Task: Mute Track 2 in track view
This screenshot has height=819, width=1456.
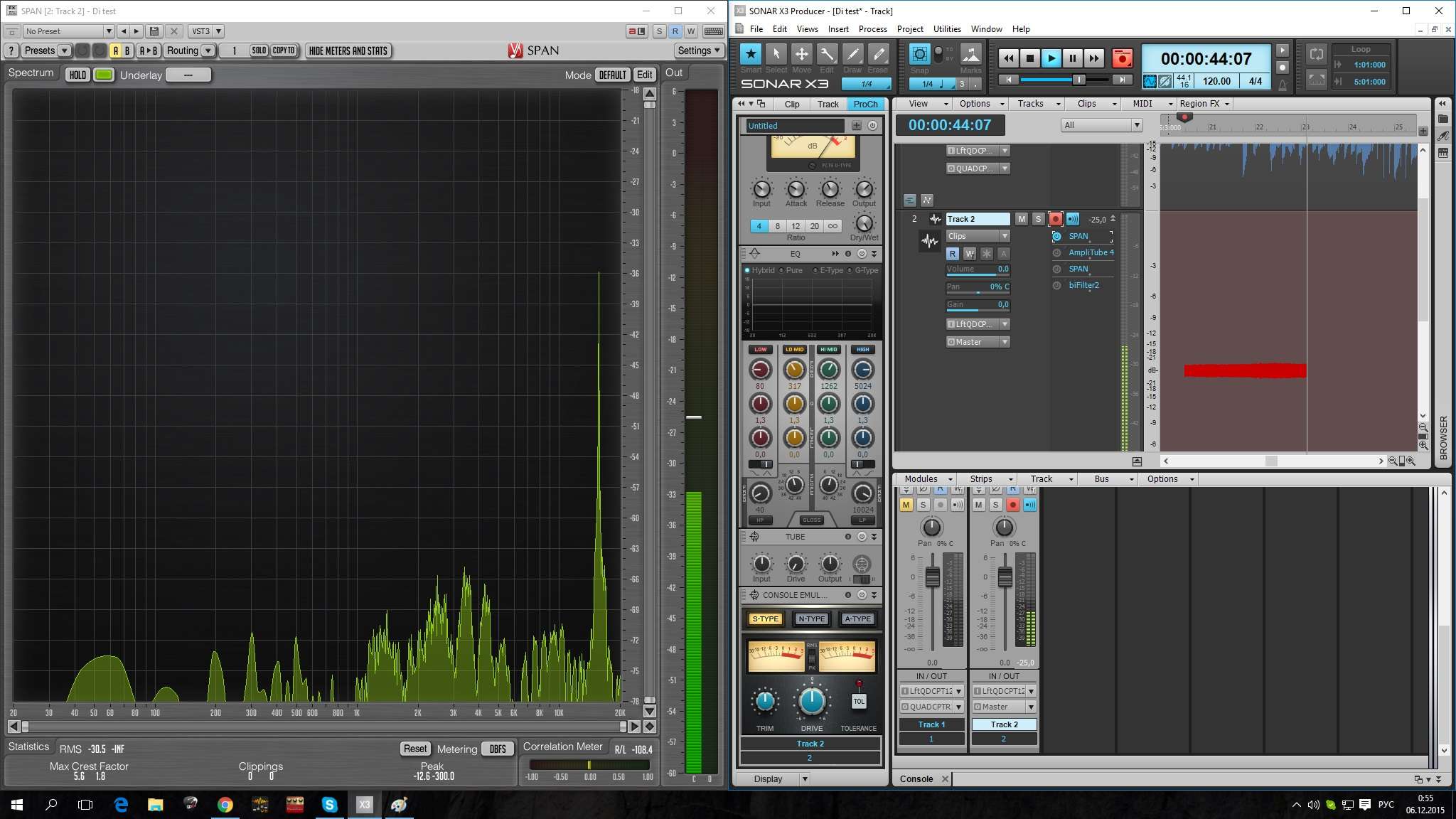Action: (x=1022, y=219)
